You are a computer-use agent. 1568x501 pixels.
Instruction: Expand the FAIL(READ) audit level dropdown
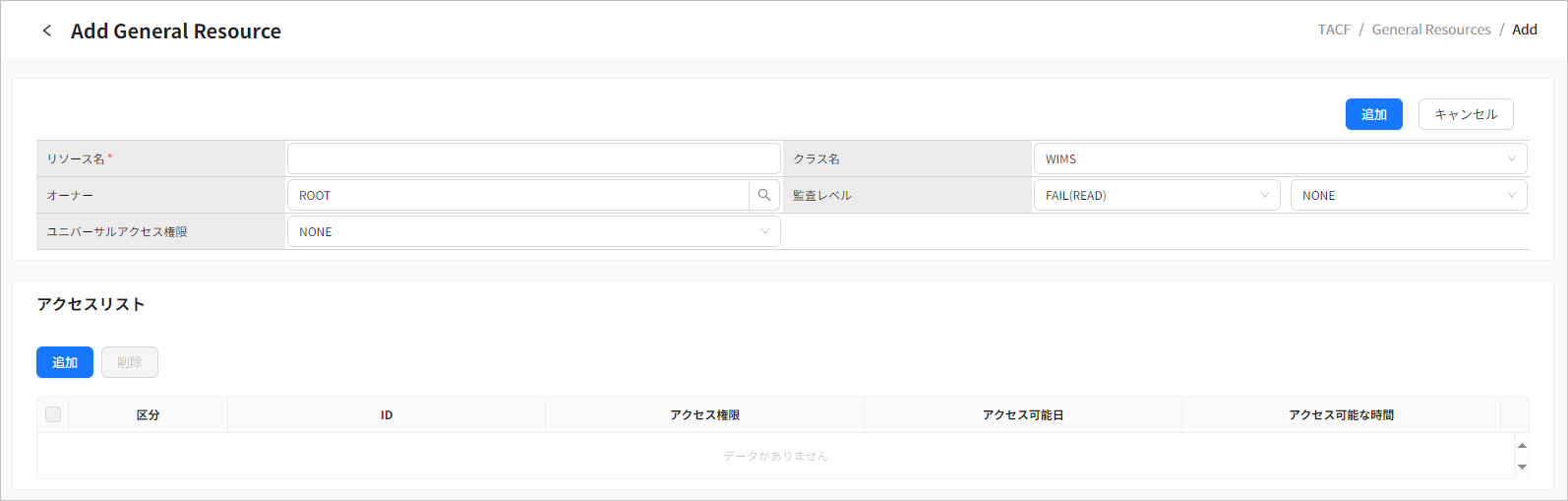(1156, 195)
